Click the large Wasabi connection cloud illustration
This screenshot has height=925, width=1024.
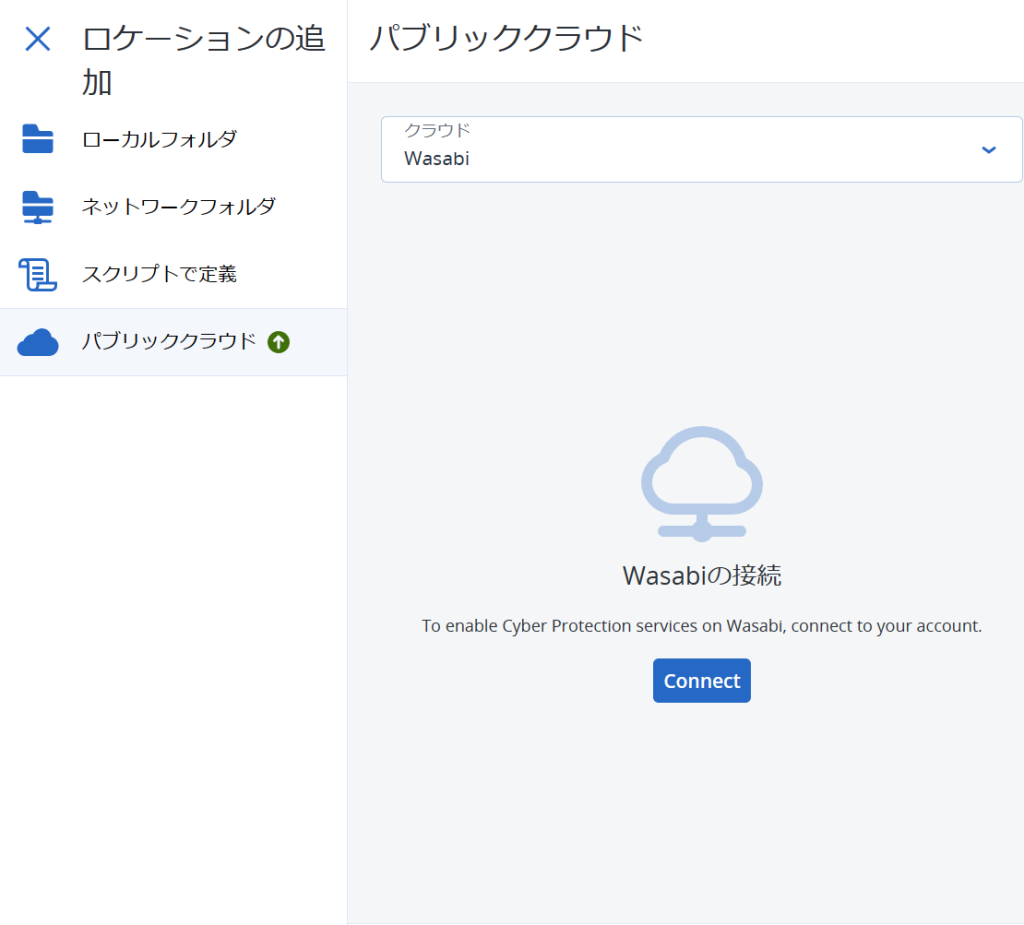[x=701, y=484]
